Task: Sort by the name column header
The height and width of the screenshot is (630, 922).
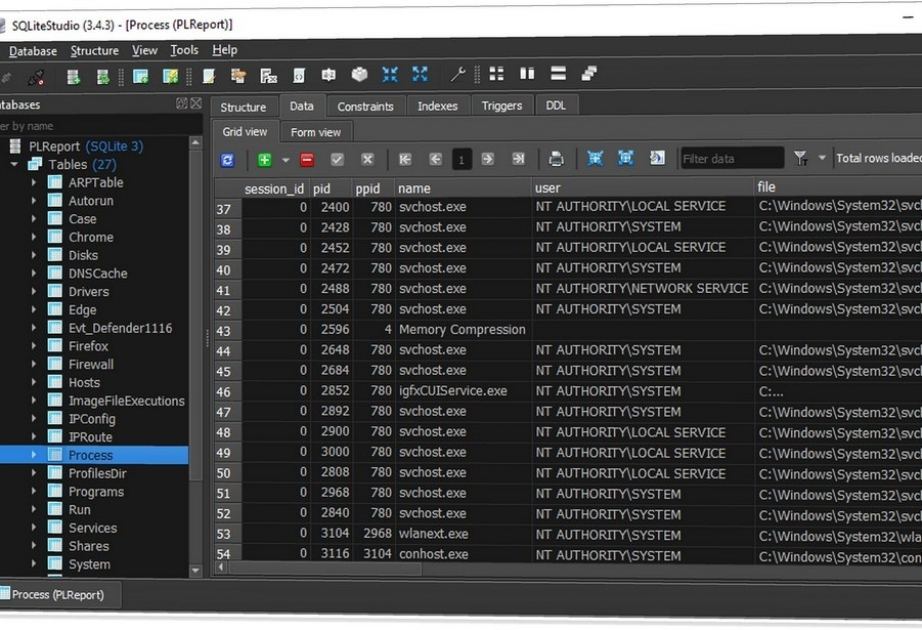Action: click(463, 188)
